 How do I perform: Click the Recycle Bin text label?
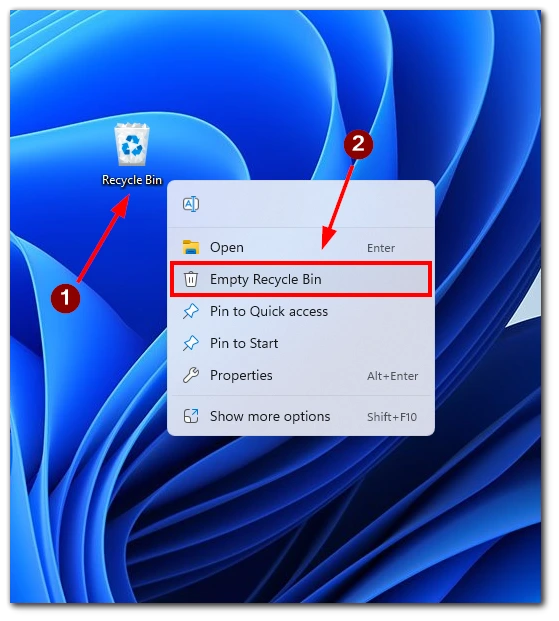click(132, 180)
